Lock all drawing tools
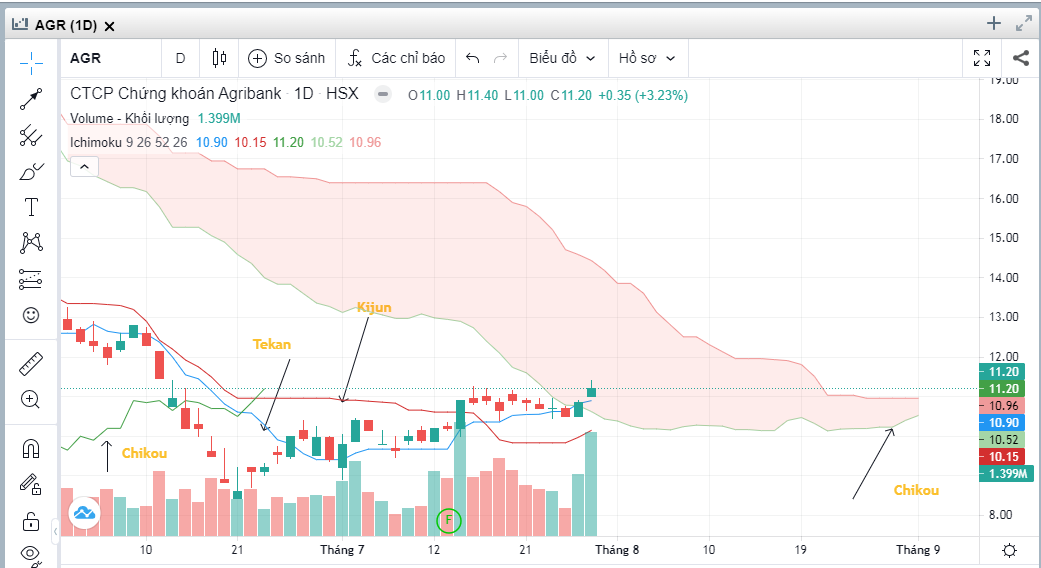 click(31, 522)
